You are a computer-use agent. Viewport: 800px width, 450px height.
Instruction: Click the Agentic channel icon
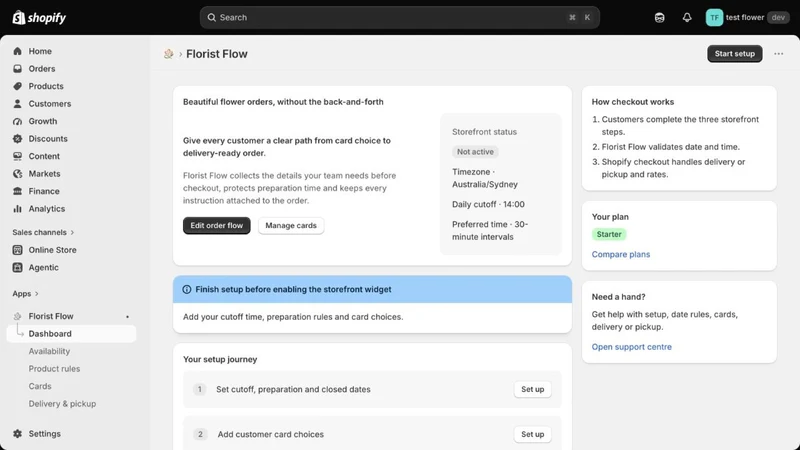coord(17,267)
